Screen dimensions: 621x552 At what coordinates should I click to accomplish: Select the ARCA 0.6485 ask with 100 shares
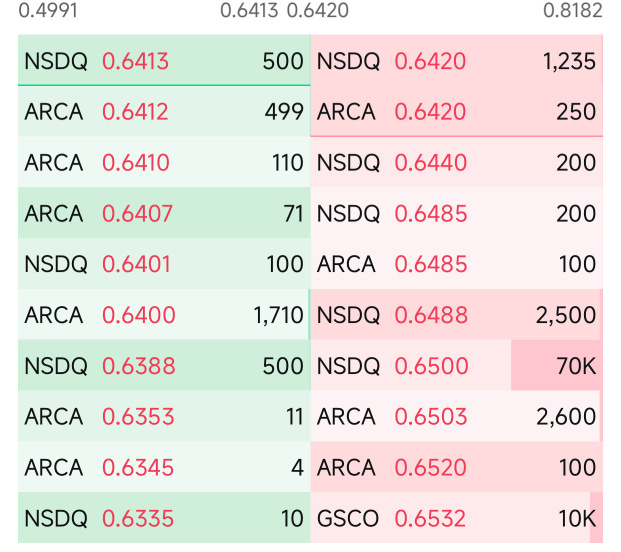(x=457, y=263)
